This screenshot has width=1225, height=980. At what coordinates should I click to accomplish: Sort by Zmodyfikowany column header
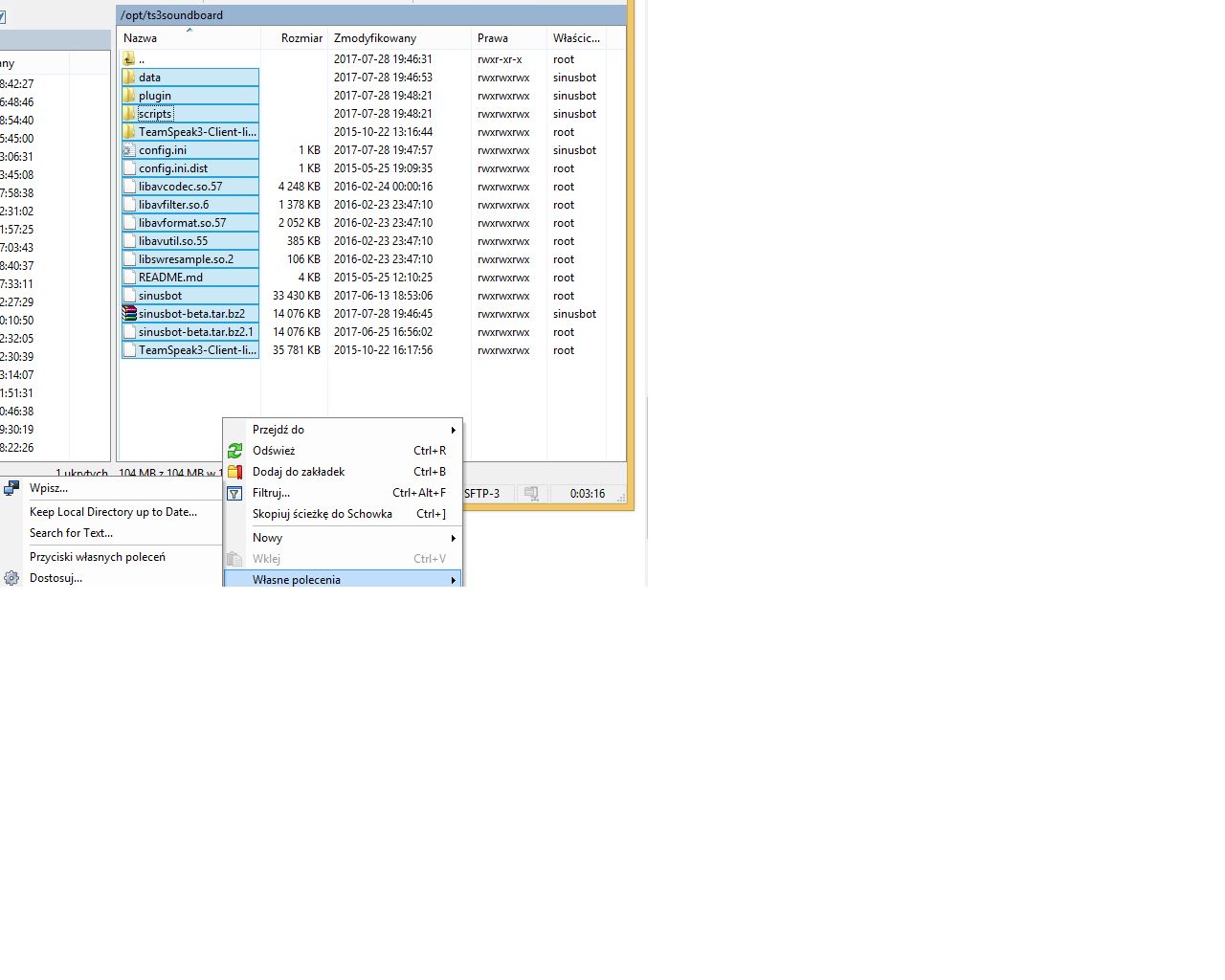point(375,38)
